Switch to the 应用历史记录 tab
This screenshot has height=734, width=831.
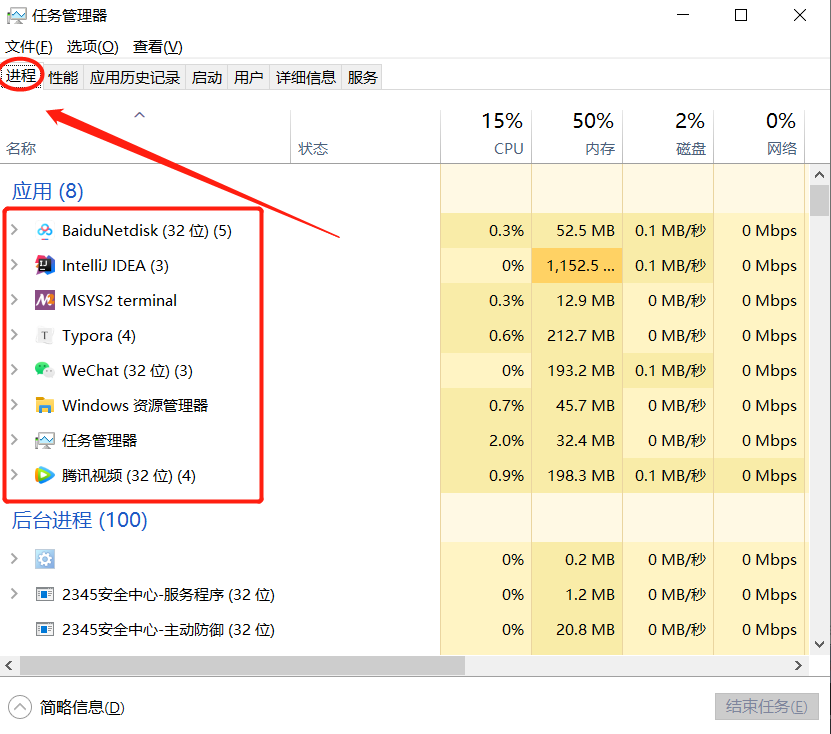point(135,78)
